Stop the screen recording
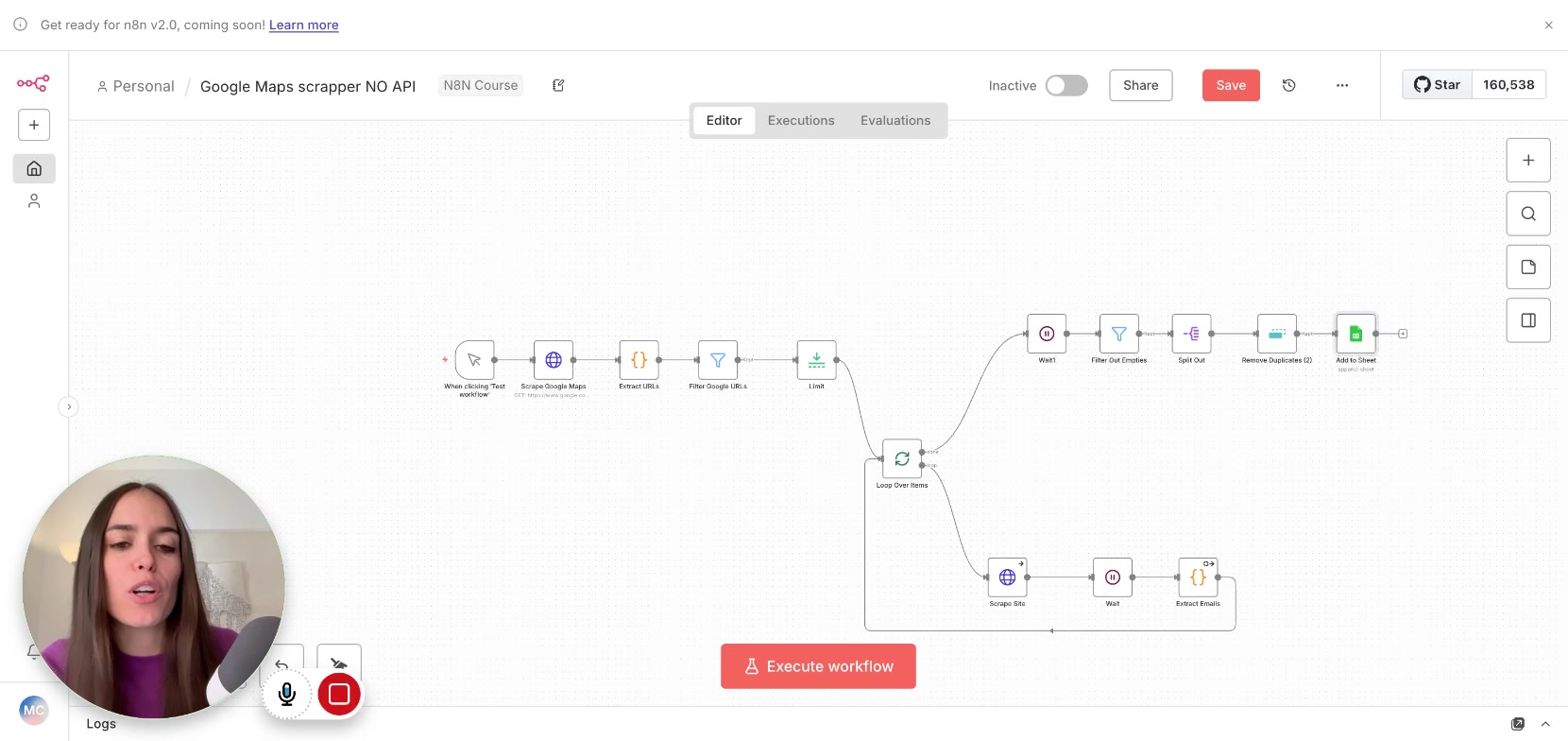1568x741 pixels. pos(339,695)
